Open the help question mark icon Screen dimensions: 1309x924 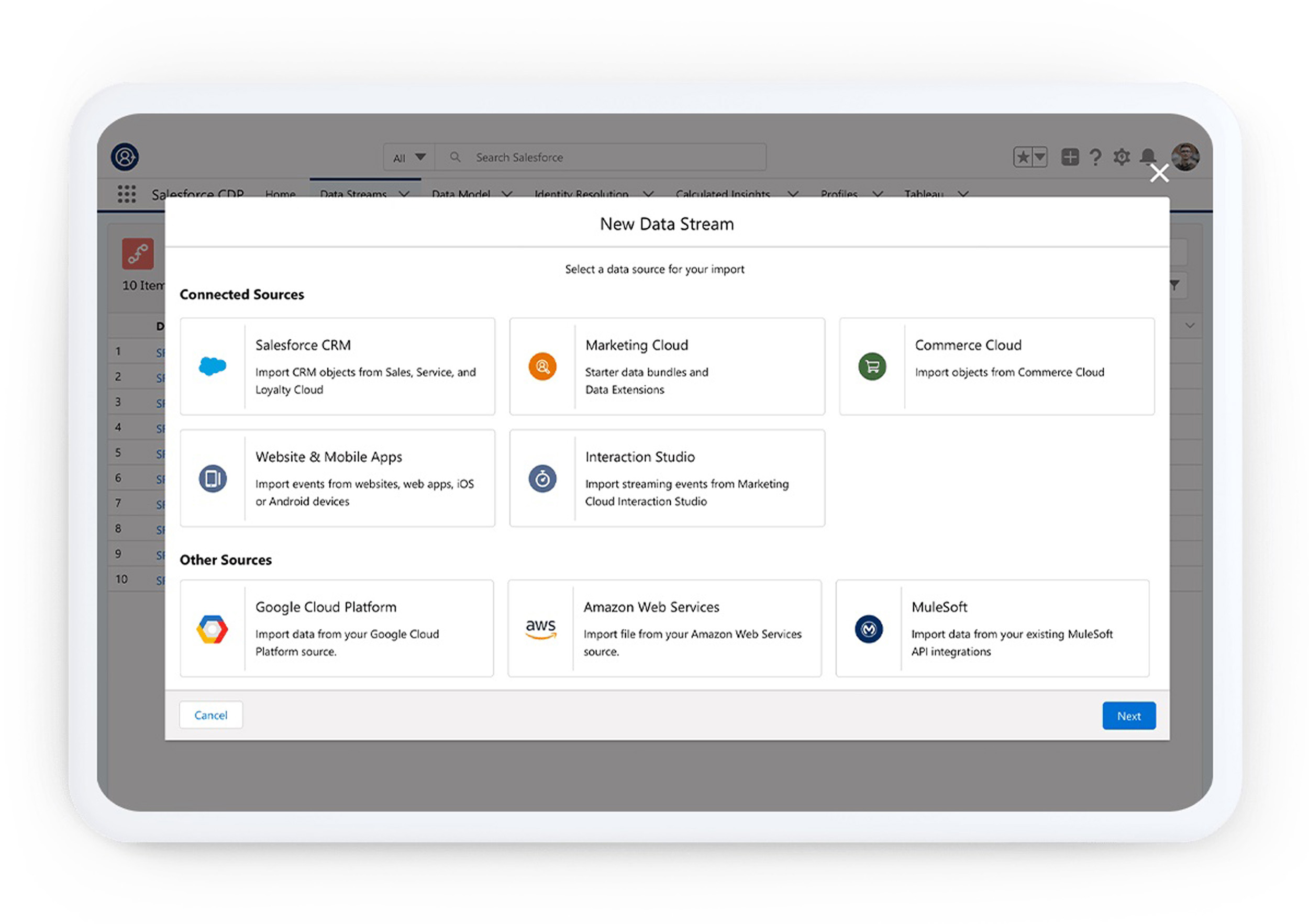[1095, 157]
